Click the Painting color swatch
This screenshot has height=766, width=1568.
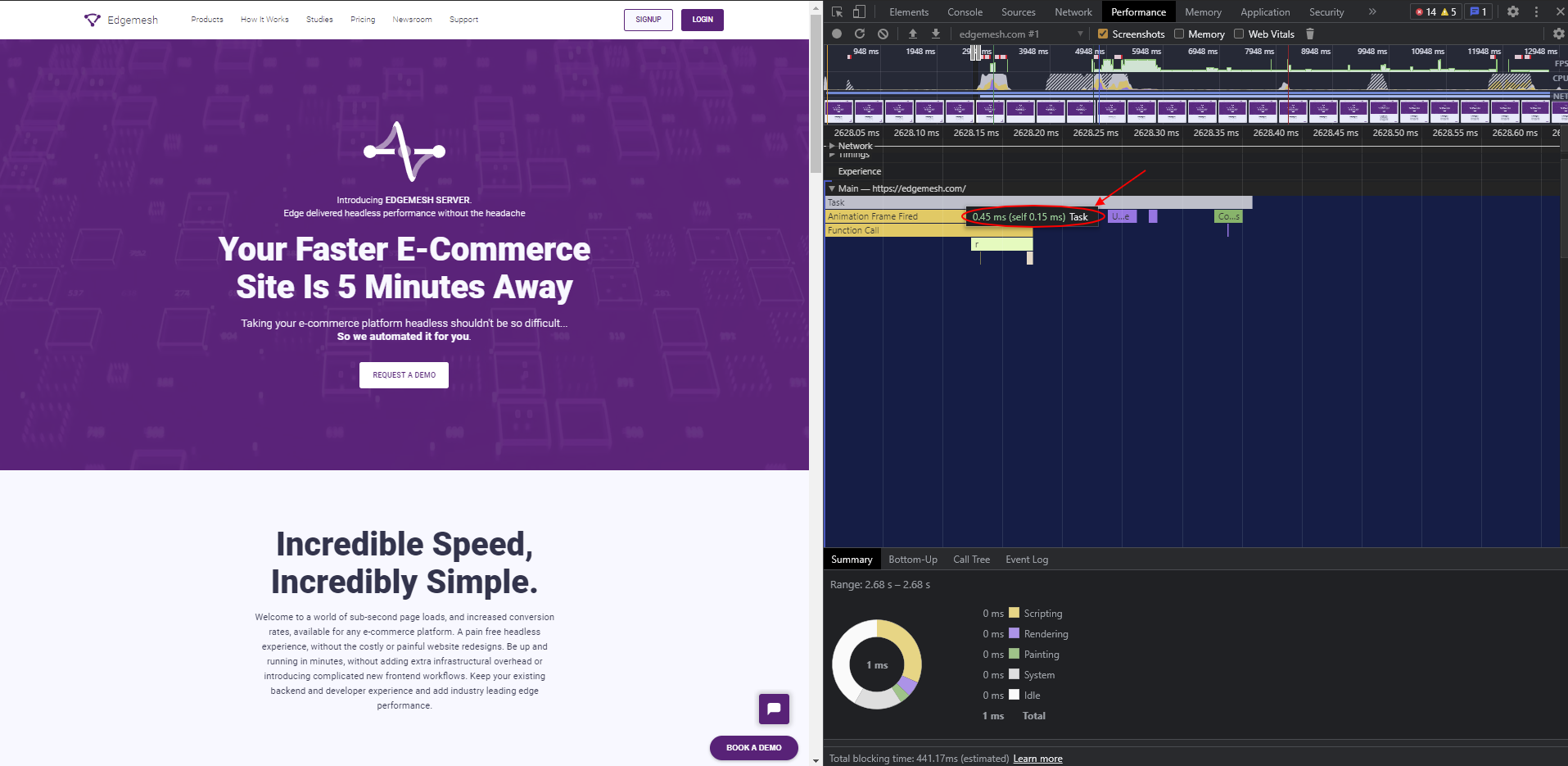pos(1014,654)
